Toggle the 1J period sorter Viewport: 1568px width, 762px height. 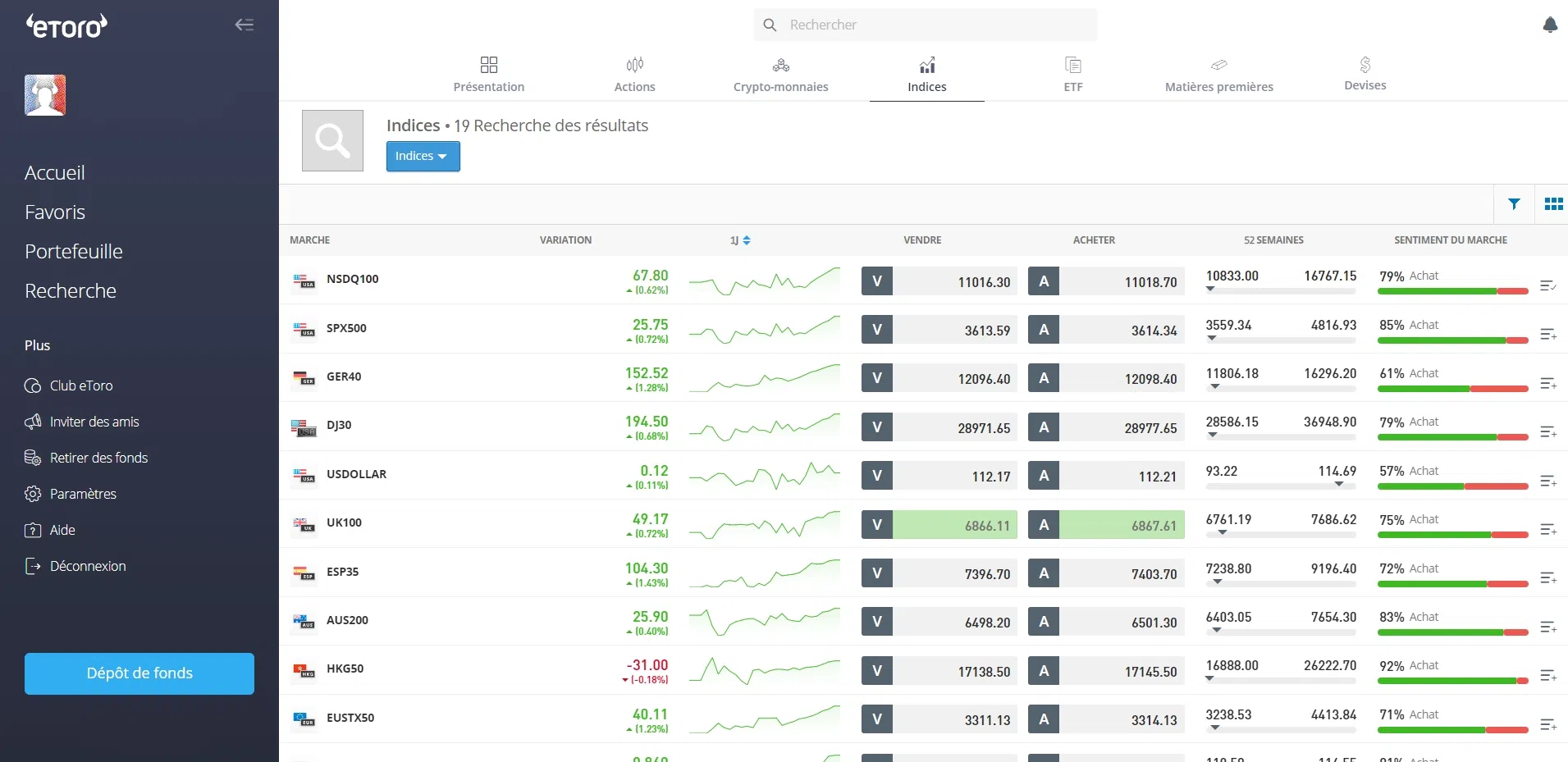[740, 240]
